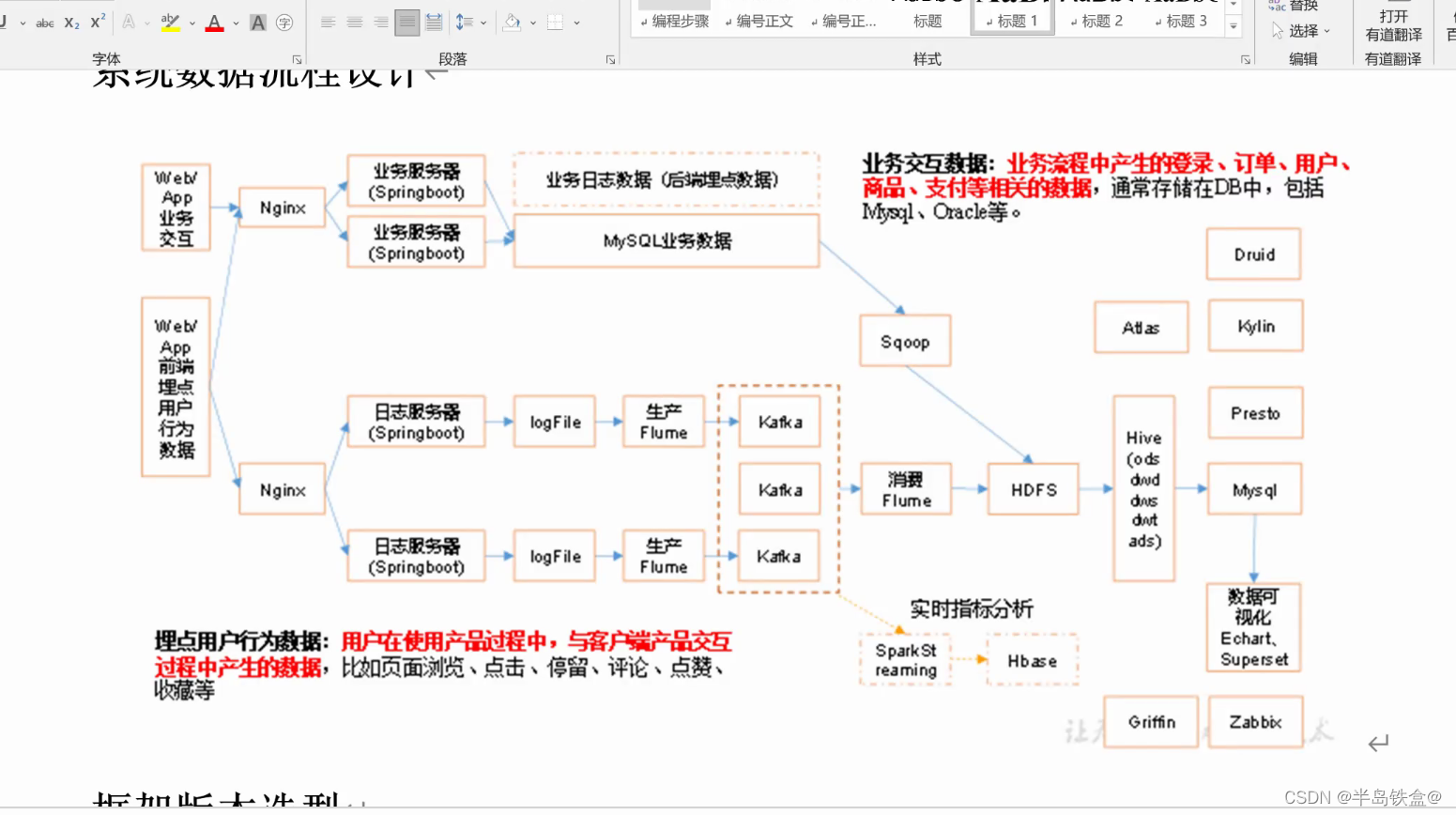The height and width of the screenshot is (815, 1456).
Task: Open the 选择 (Select) dropdown
Action: point(1301,31)
